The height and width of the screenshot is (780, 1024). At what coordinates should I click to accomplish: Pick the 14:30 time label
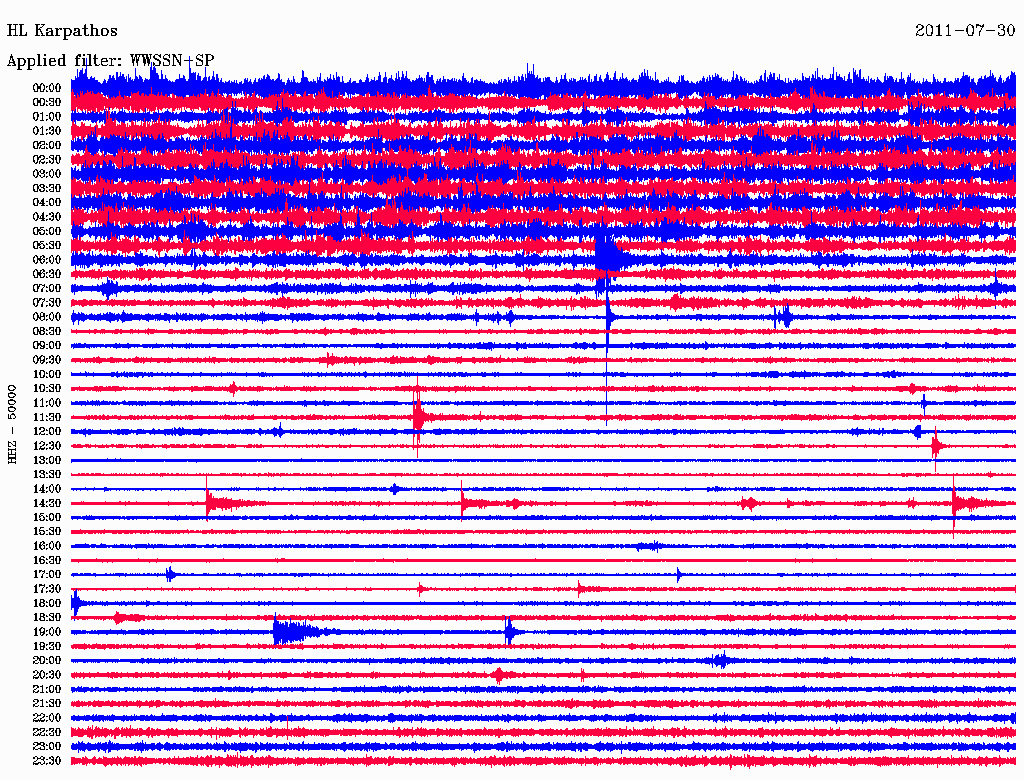point(47,503)
